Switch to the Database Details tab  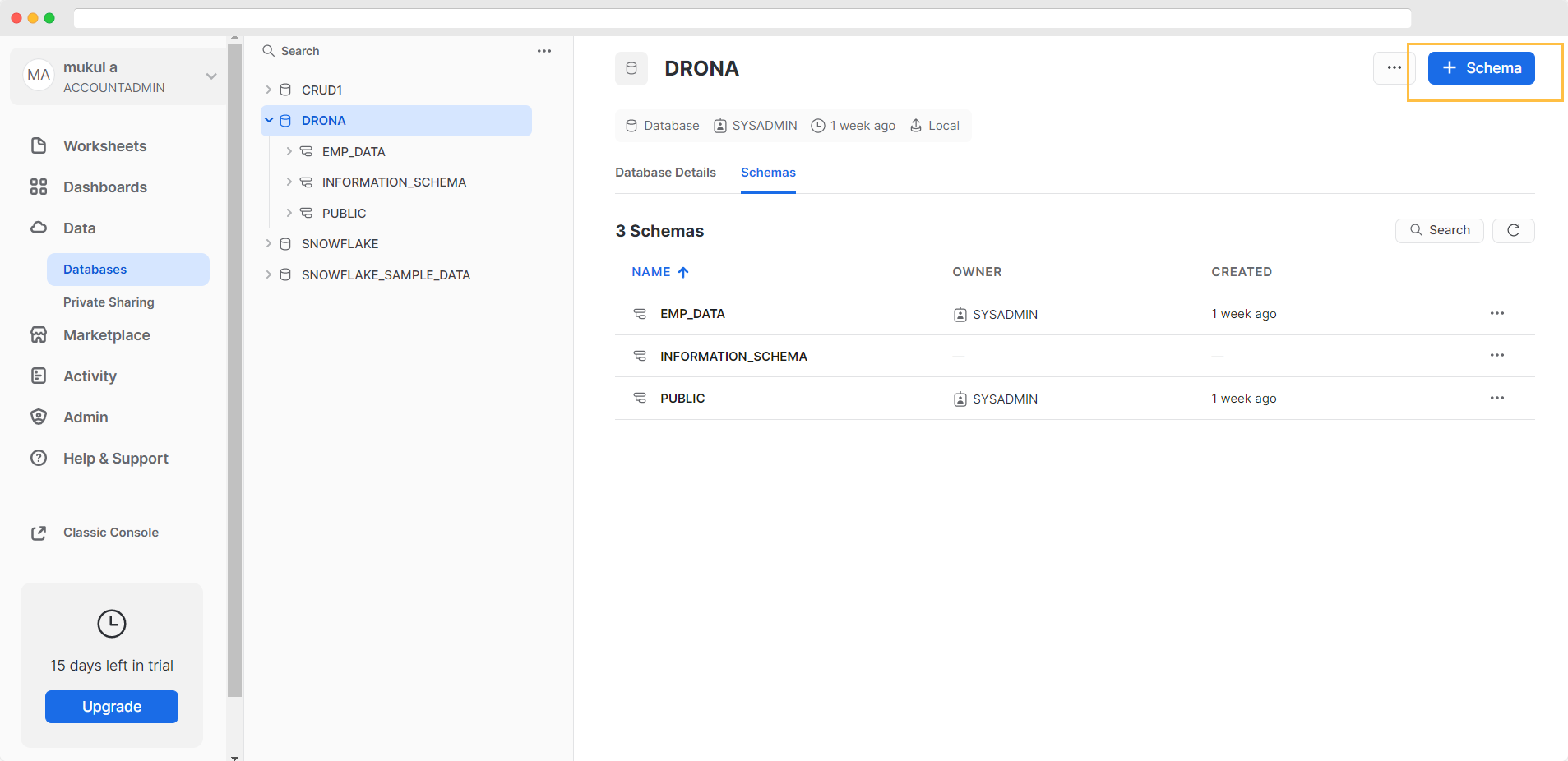(665, 173)
